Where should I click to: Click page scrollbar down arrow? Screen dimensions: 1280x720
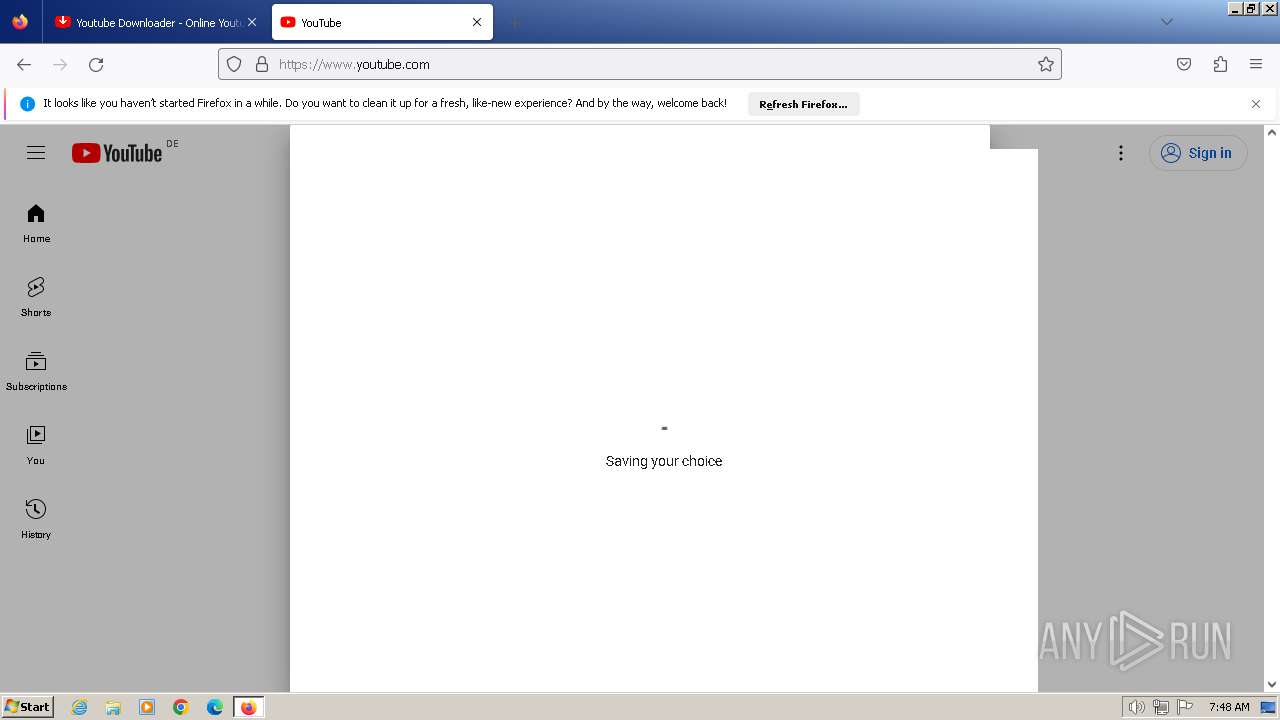point(1272,685)
